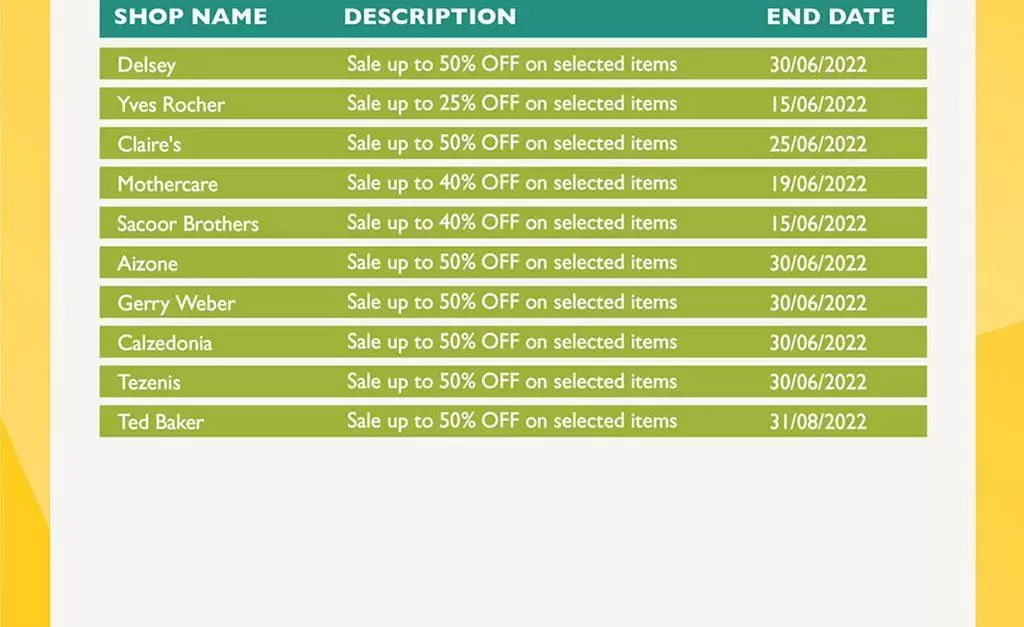Click the Delsey 50% OFF sale description
The height and width of the screenshot is (627, 1024).
click(512, 64)
